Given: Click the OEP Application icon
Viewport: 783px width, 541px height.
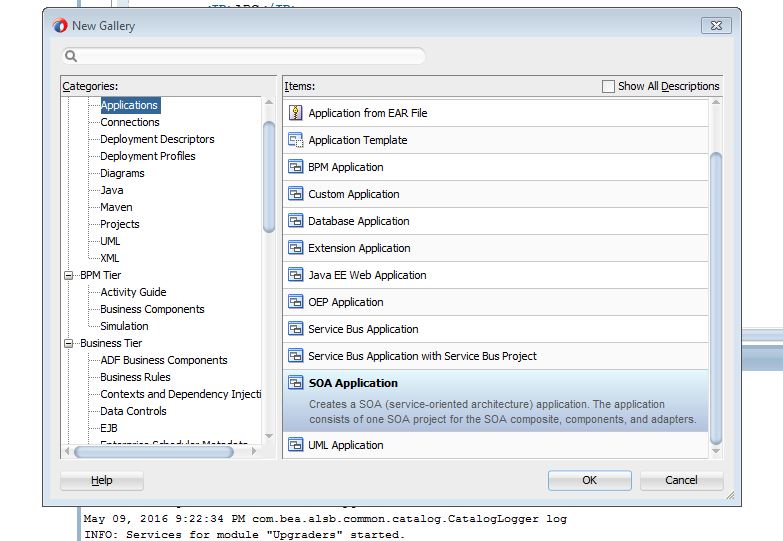Looking at the screenshot, I should point(296,302).
